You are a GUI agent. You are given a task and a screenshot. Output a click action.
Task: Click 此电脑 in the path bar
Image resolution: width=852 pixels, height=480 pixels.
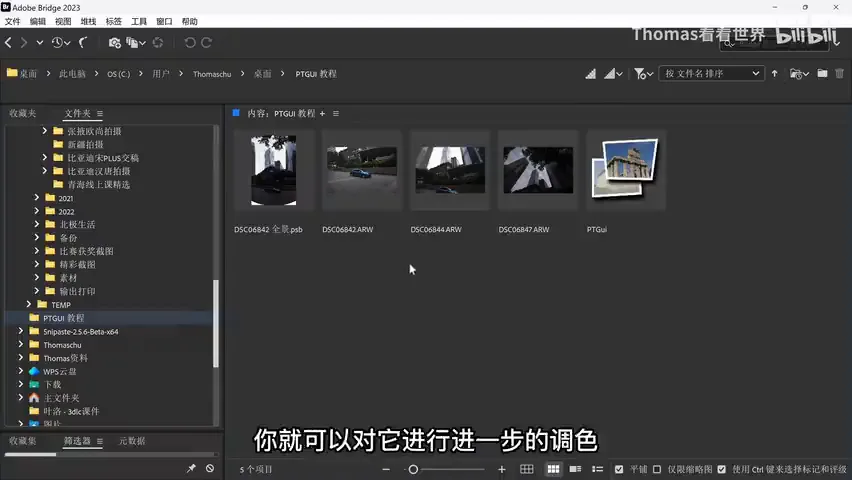pyautogui.click(x=72, y=74)
